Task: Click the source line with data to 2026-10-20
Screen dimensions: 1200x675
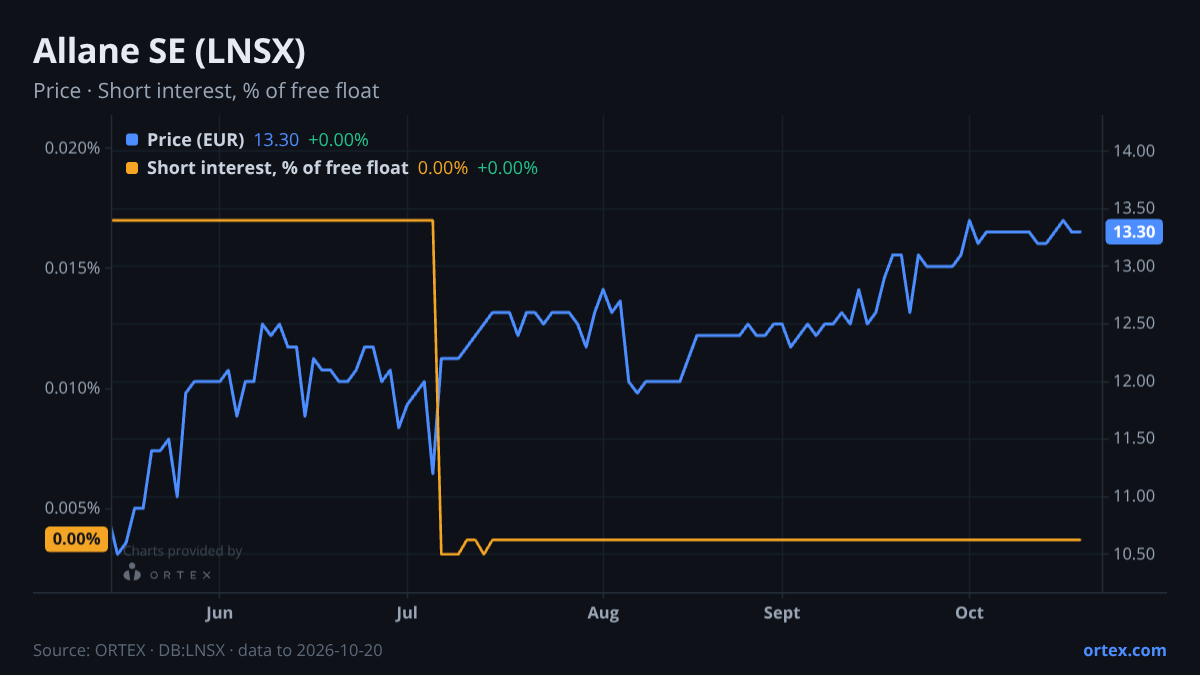Action: pos(208,650)
